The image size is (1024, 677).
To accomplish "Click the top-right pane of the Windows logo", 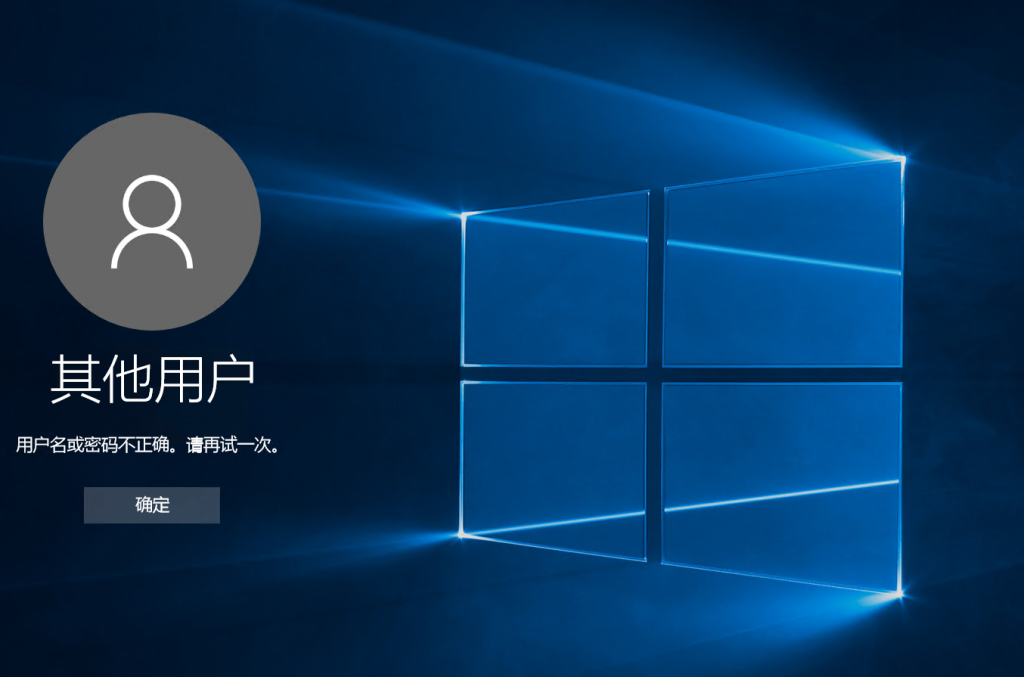I will (x=783, y=265).
